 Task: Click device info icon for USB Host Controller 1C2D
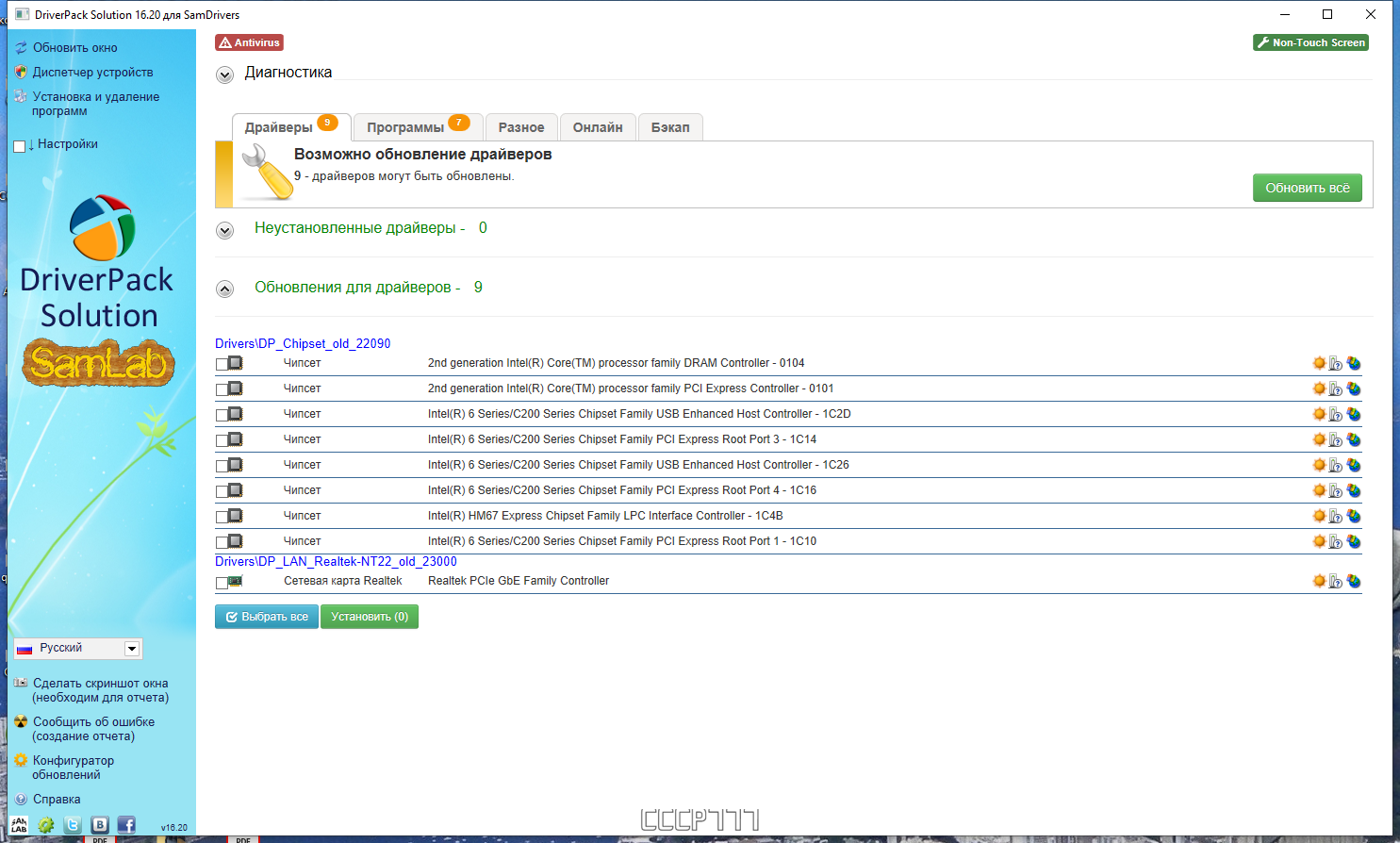[x=1336, y=414]
